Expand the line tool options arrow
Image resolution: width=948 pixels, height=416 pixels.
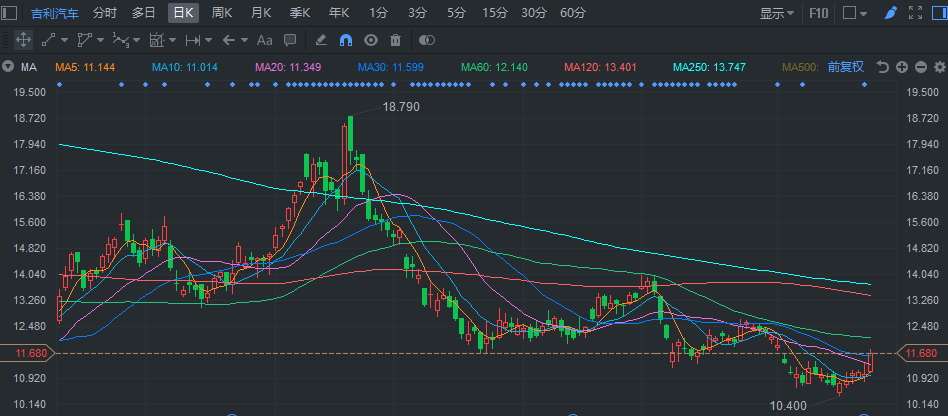coord(64,41)
